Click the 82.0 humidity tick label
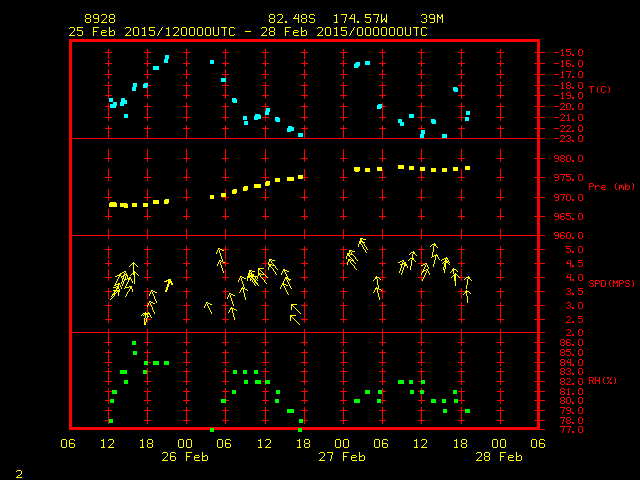This screenshot has width=640, height=480. tap(571, 382)
